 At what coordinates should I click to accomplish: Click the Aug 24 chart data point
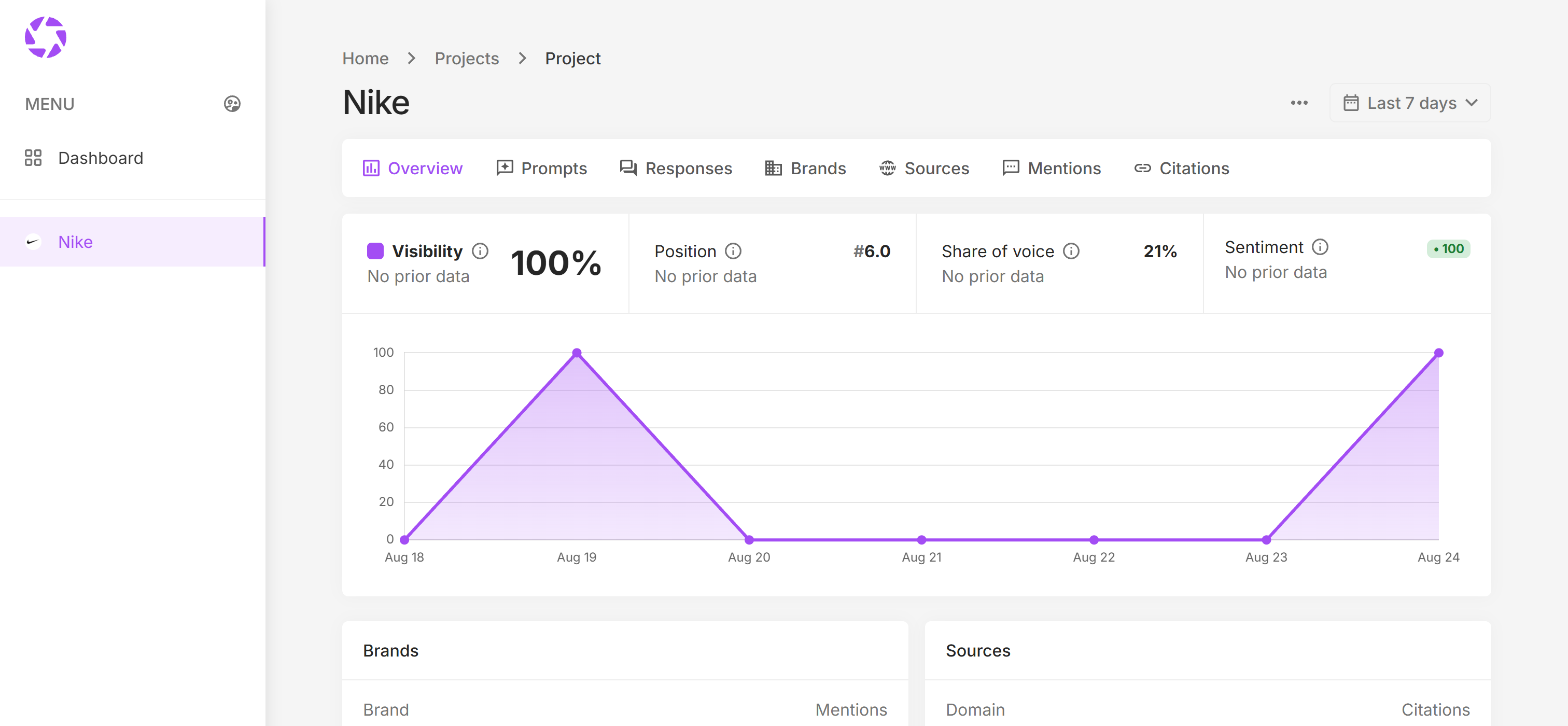pos(1439,353)
